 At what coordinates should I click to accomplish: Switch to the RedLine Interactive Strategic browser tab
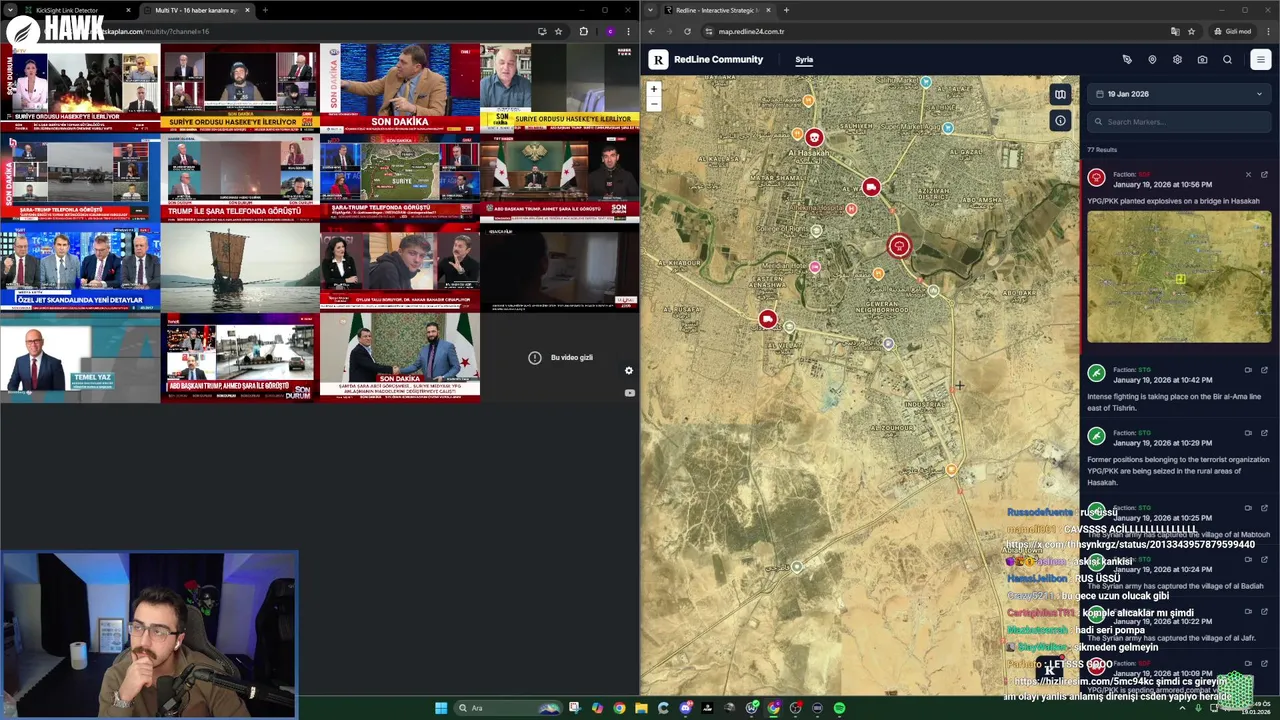(718, 10)
